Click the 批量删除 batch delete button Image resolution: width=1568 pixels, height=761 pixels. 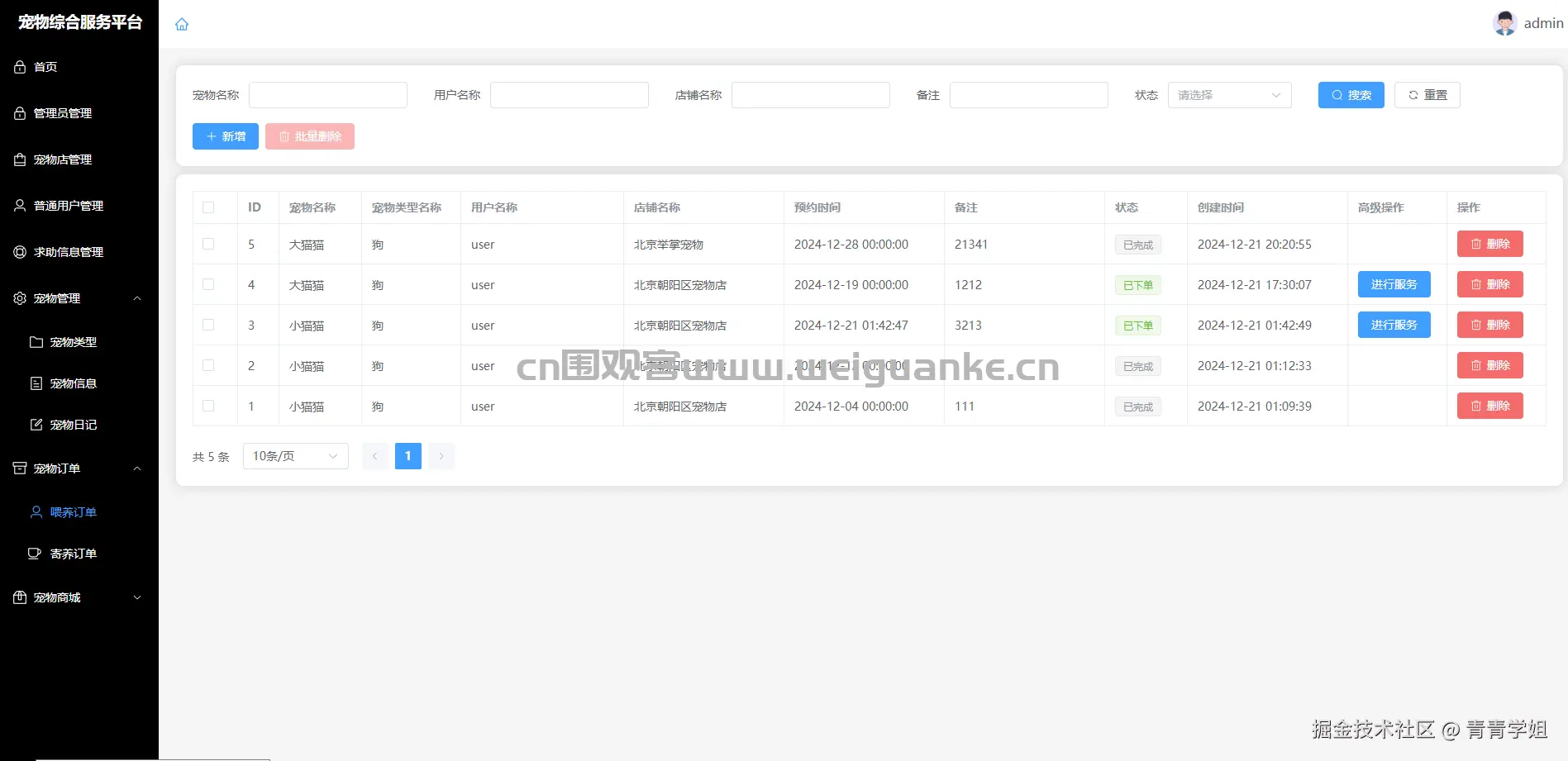tap(310, 136)
